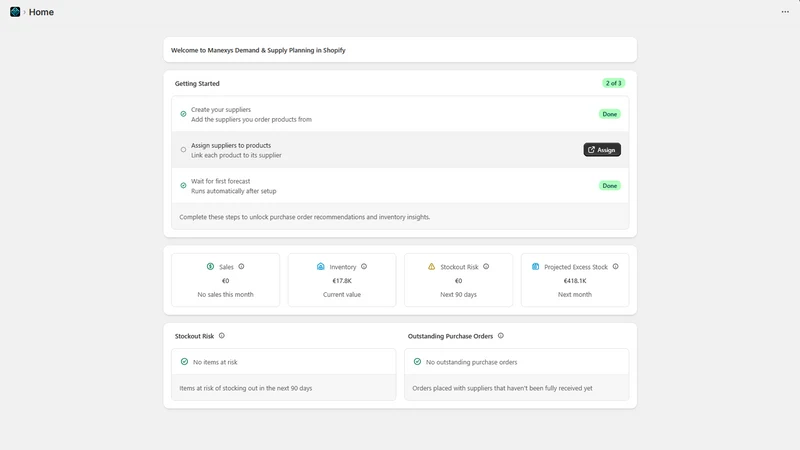The width and height of the screenshot is (800, 450).
Task: Click the Current value label
Action: (342, 294)
